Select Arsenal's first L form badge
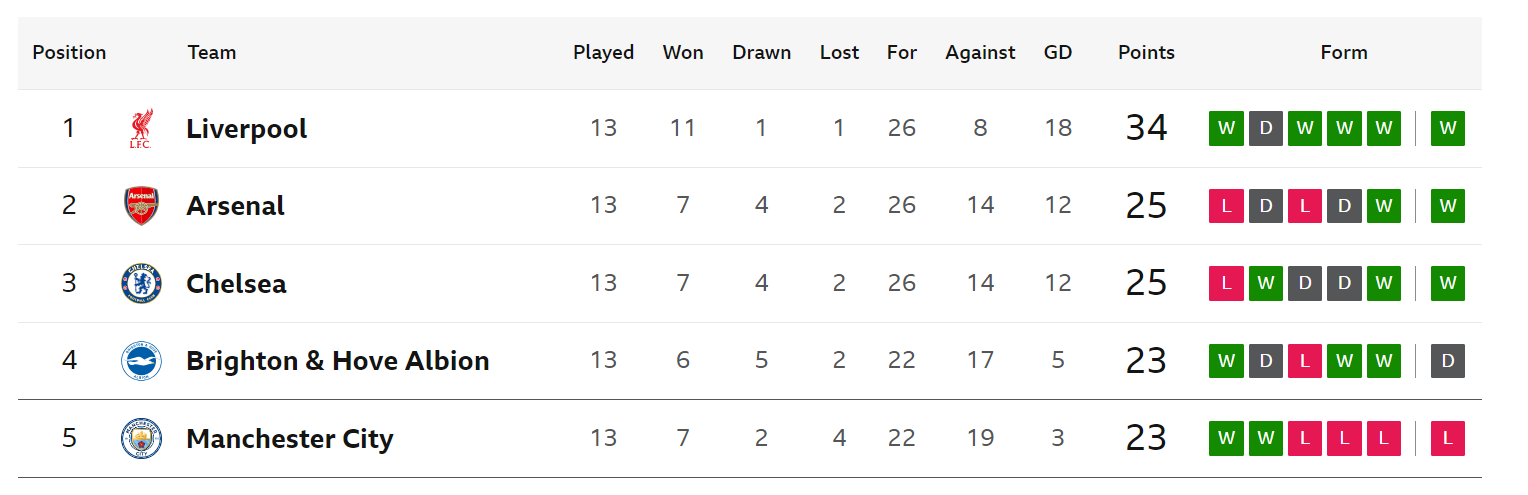Screen dimensions: 1528x495 [1226, 206]
